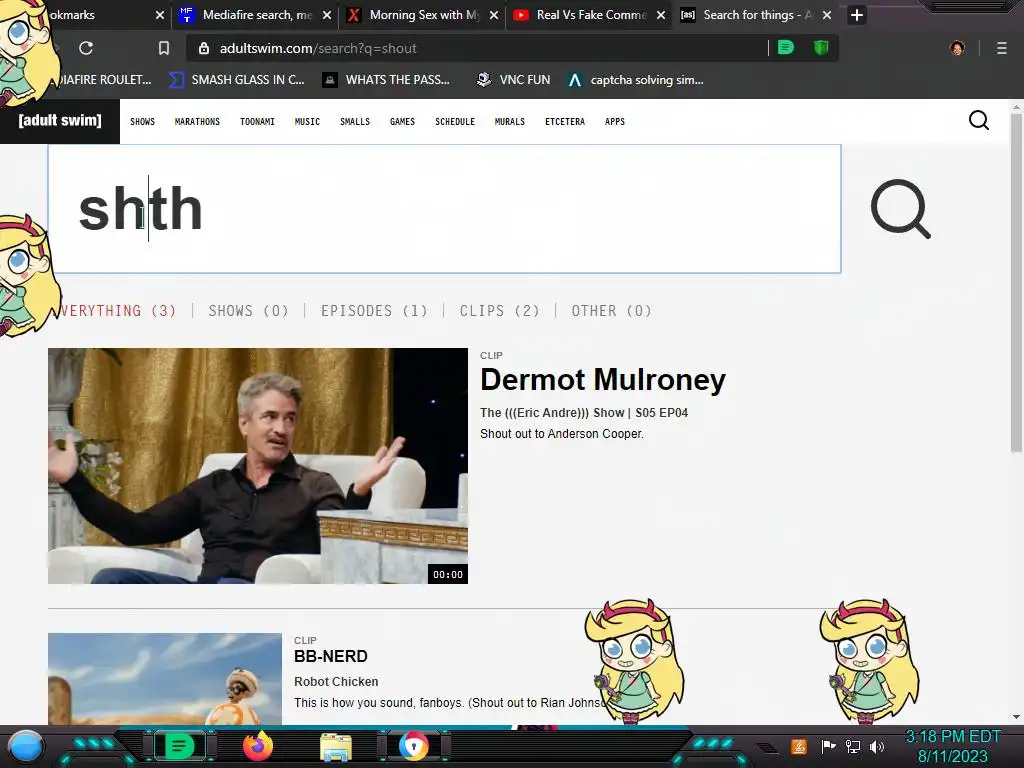
Task: Submit search with large magnifier icon
Action: point(901,209)
